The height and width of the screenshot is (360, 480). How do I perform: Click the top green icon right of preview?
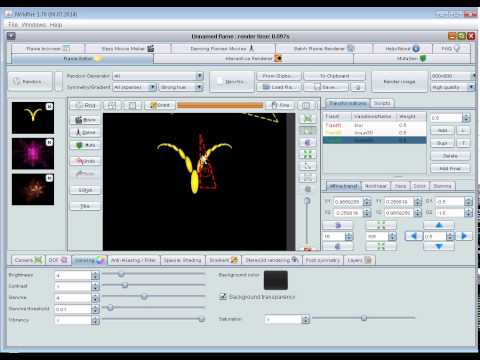[x=308, y=119]
